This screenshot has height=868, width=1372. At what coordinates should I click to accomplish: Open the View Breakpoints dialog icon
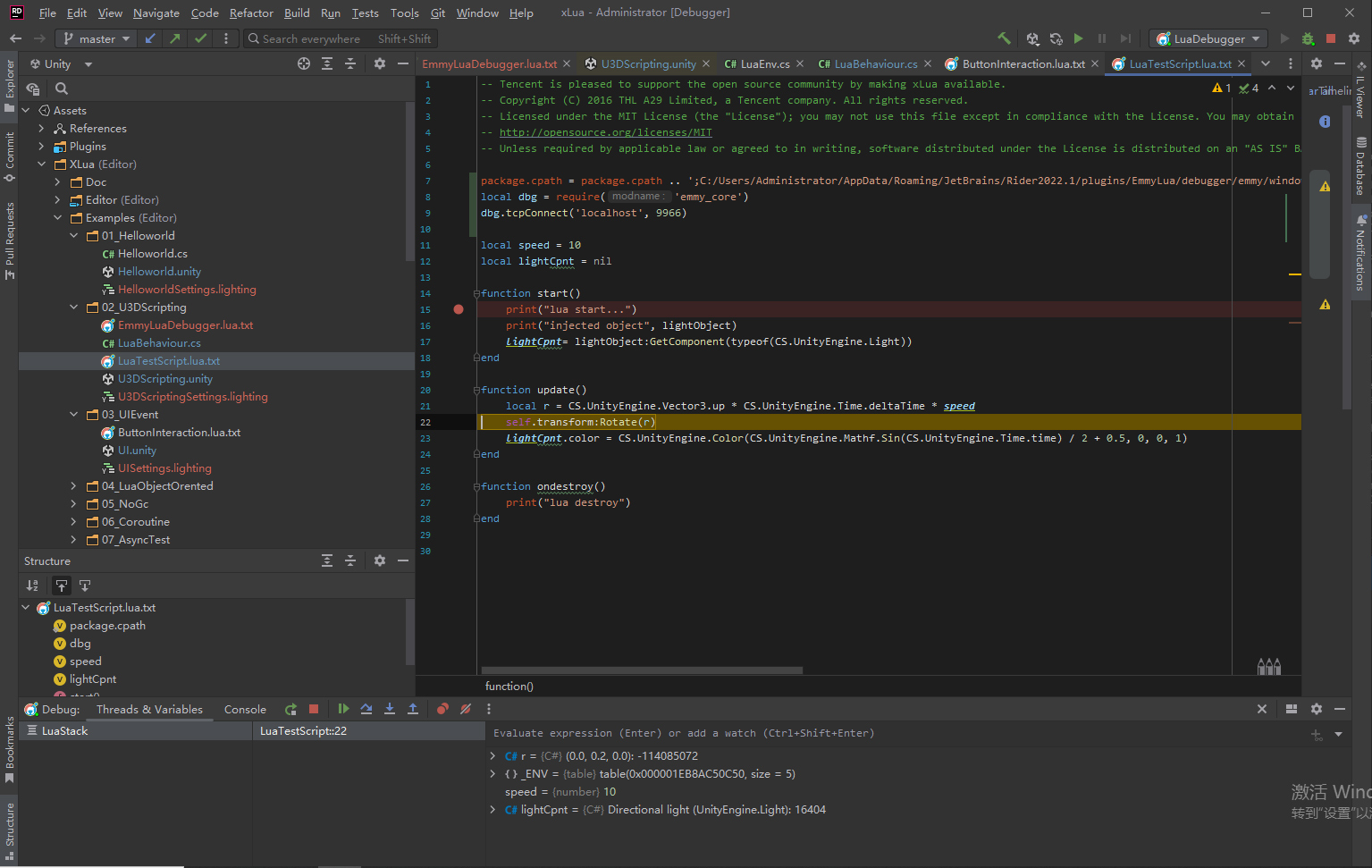tap(442, 709)
